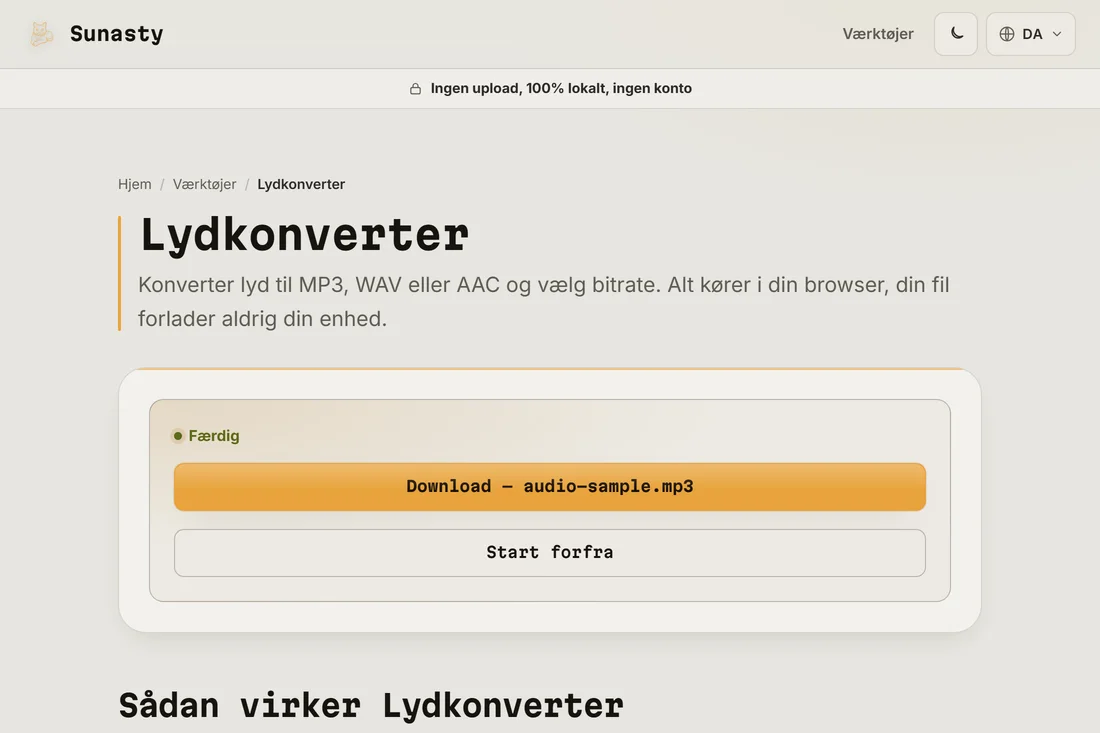The width and height of the screenshot is (1100, 733).
Task: Open the Værktøjer breadcrumb link
Action: tap(204, 184)
